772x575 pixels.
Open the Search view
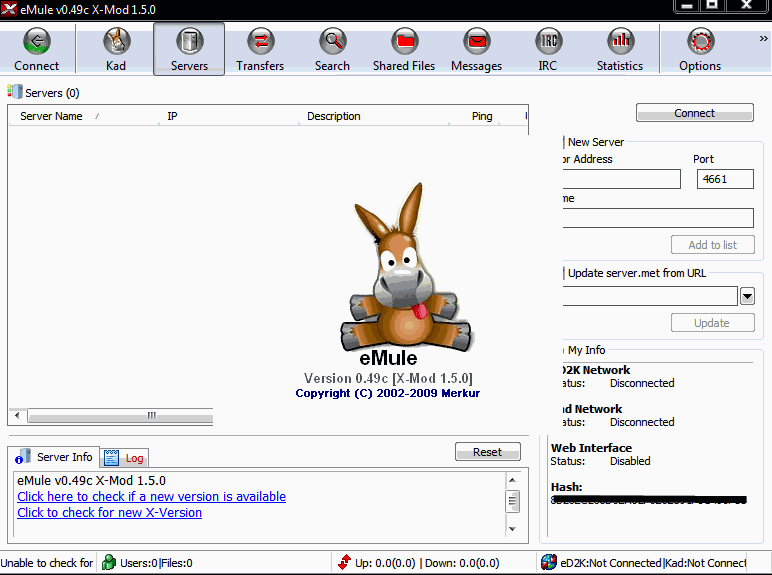[332, 49]
